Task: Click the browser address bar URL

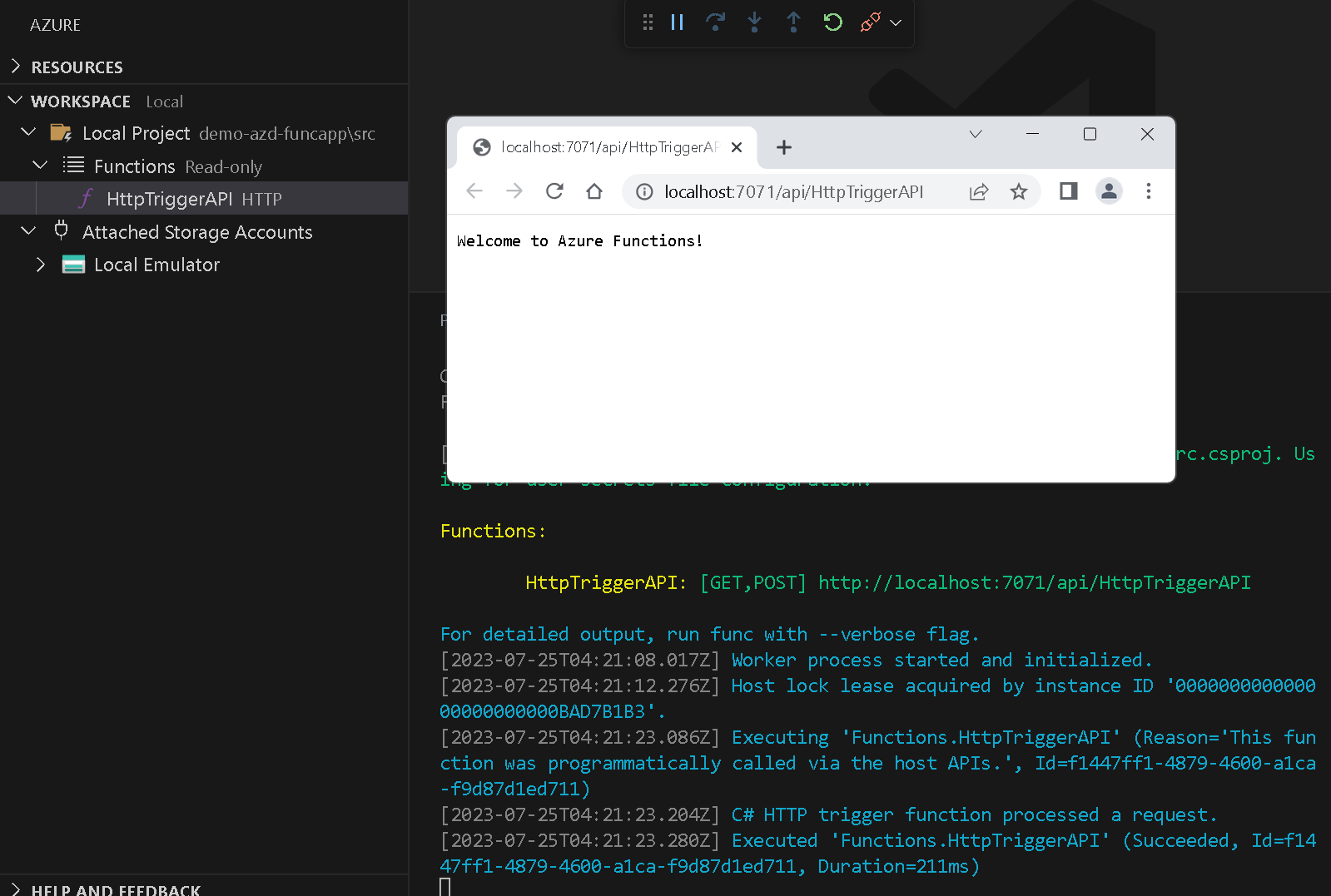Action: click(793, 192)
